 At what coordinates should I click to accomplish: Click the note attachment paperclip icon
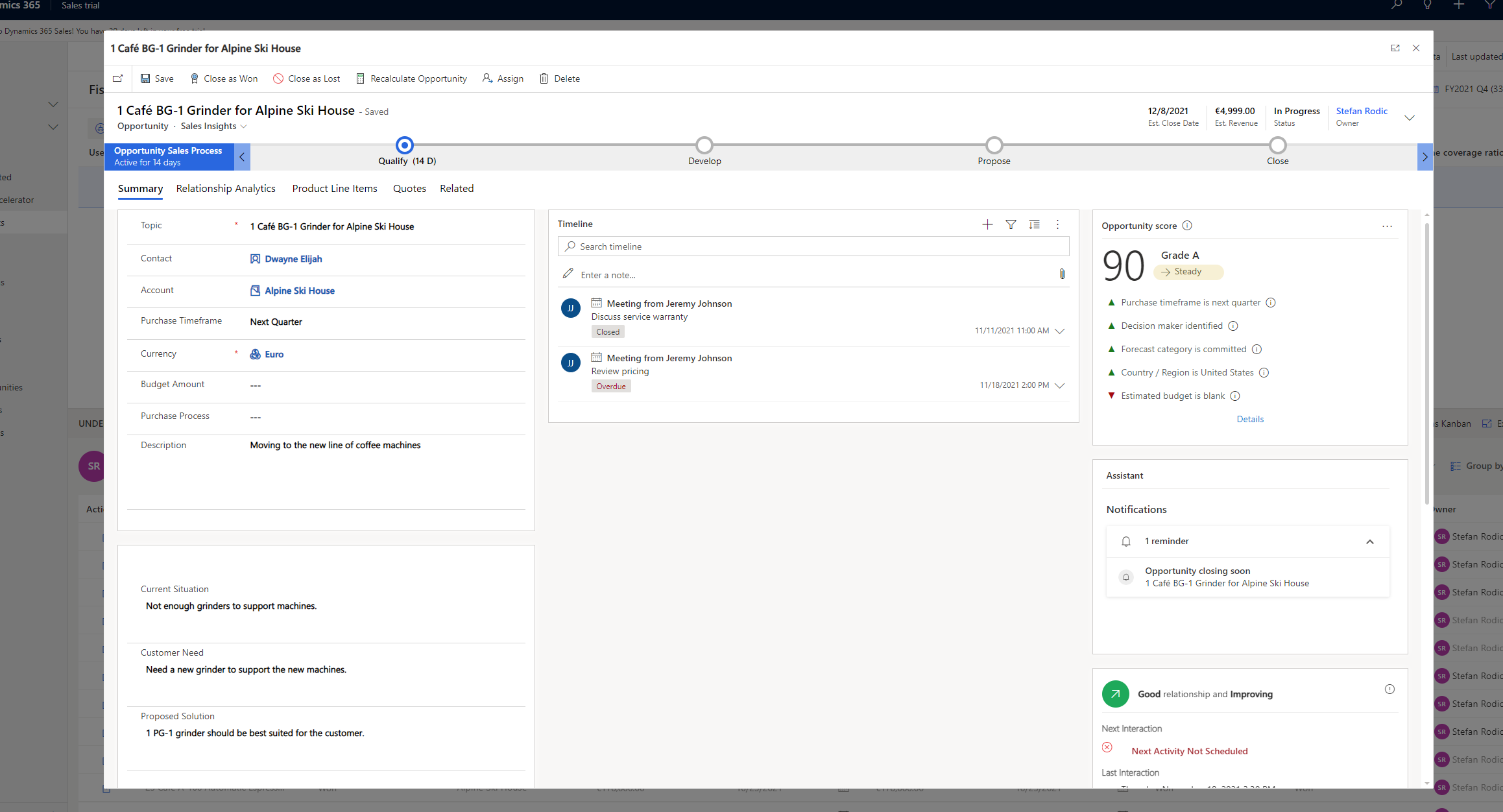1062,274
